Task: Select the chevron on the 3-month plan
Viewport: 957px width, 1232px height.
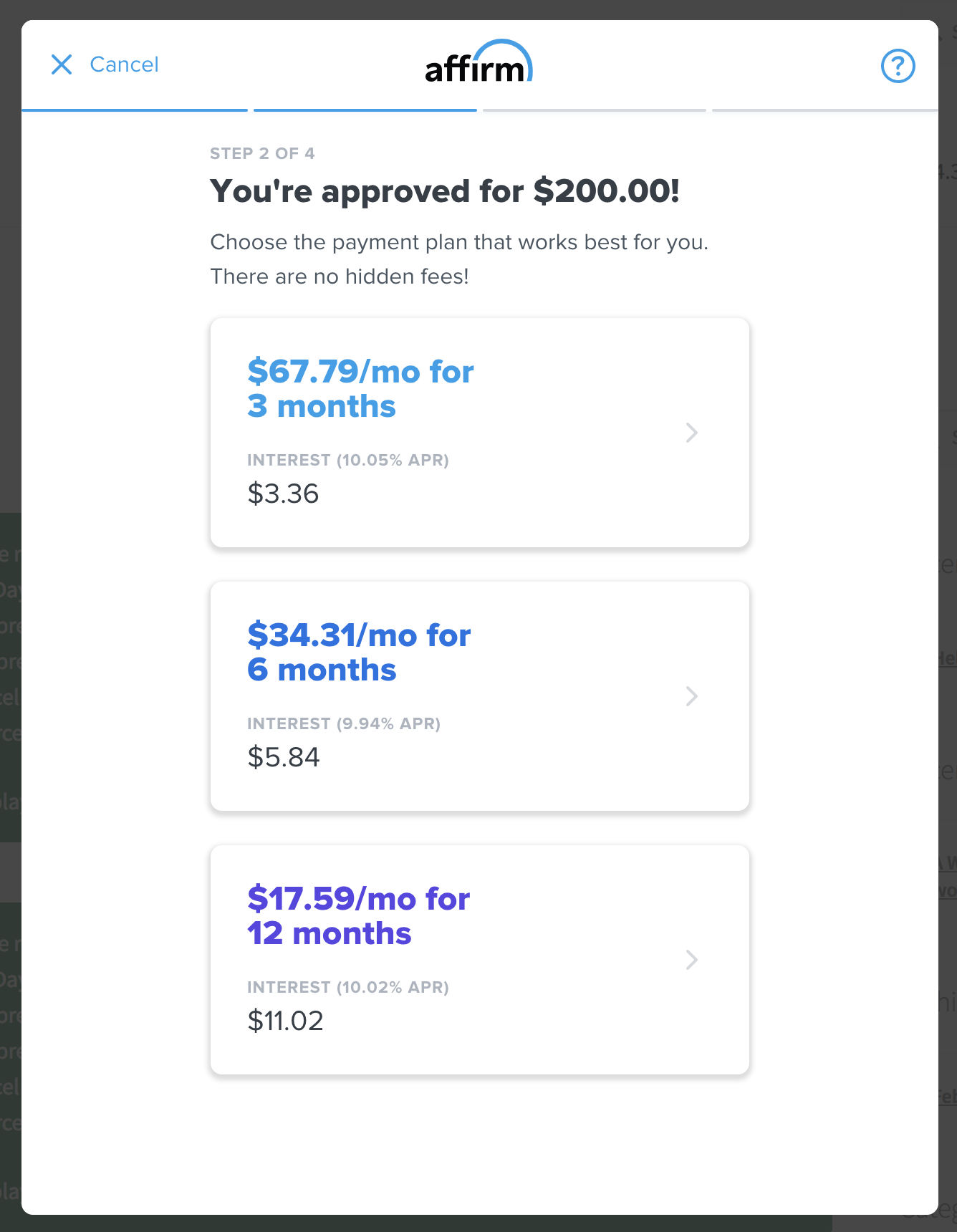Action: [691, 433]
